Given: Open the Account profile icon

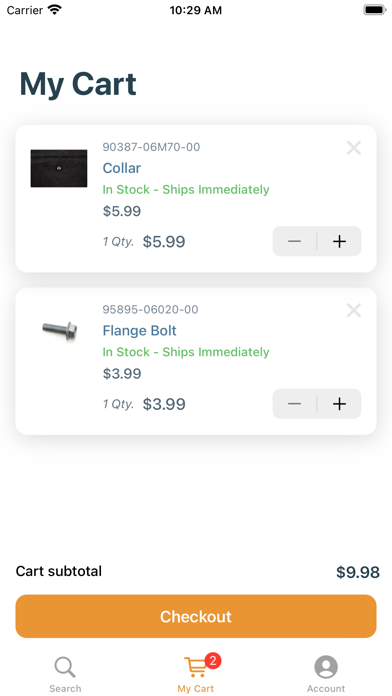Looking at the screenshot, I should [326, 667].
